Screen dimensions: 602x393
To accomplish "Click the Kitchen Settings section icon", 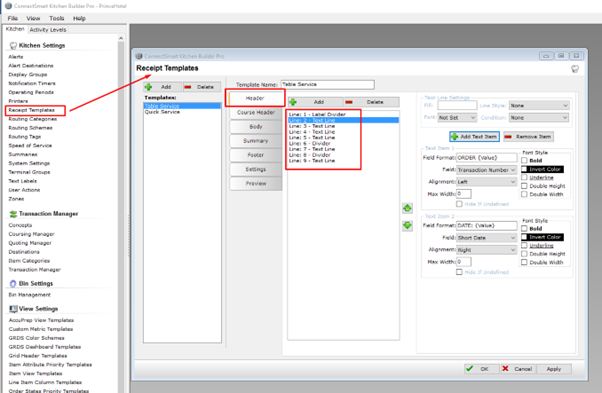I will point(13,46).
